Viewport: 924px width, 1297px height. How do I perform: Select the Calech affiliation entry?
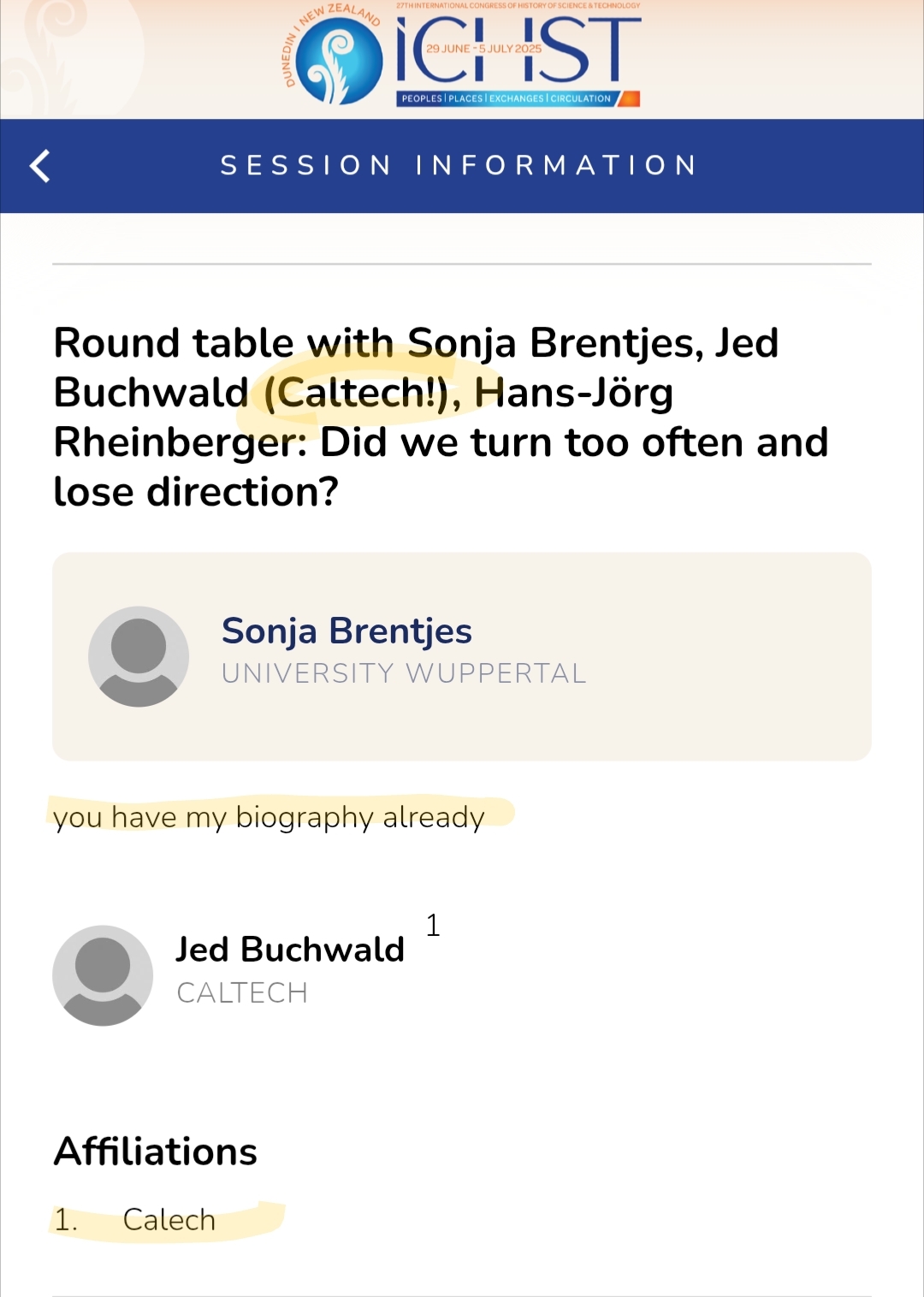coord(169,1220)
